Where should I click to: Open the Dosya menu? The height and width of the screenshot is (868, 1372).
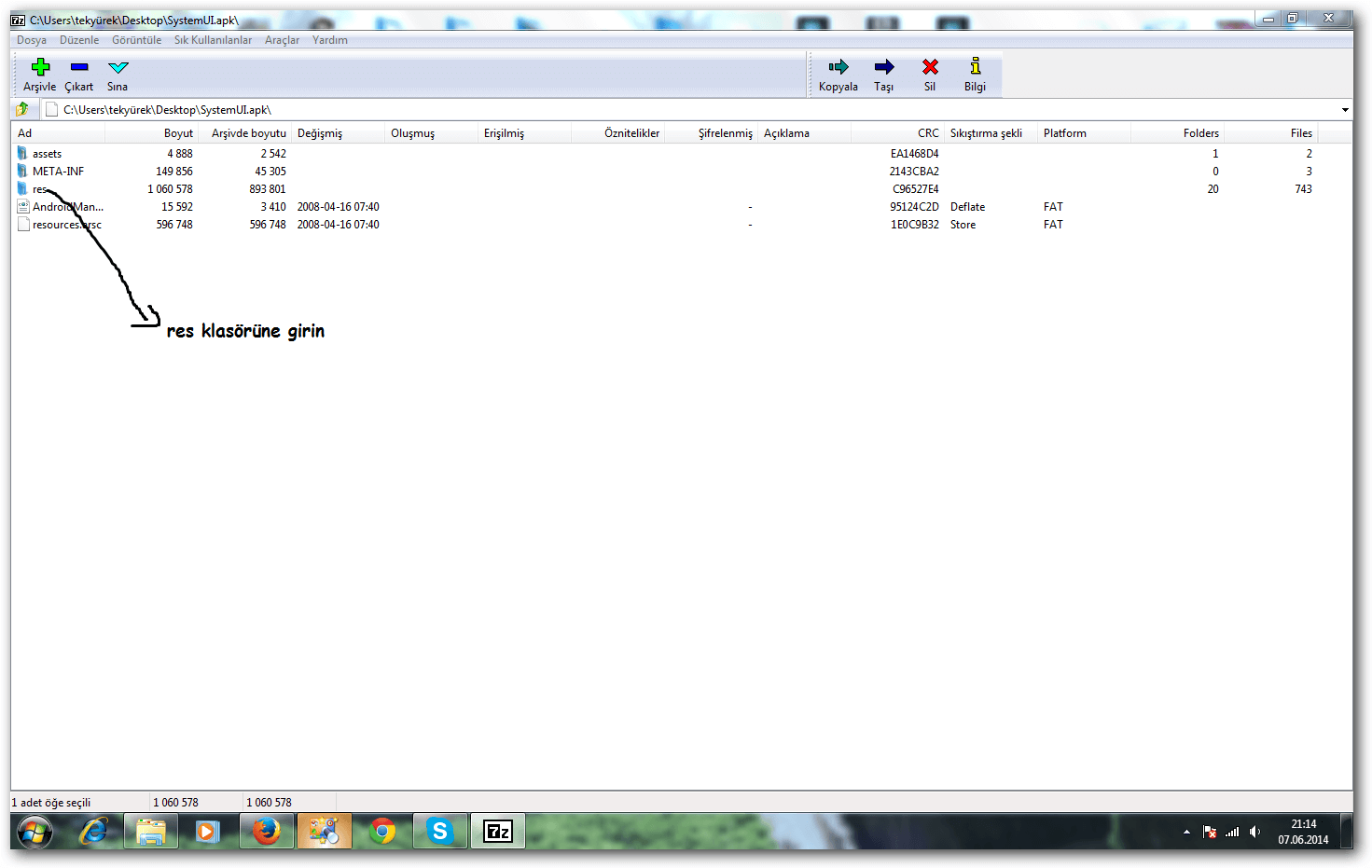point(32,40)
